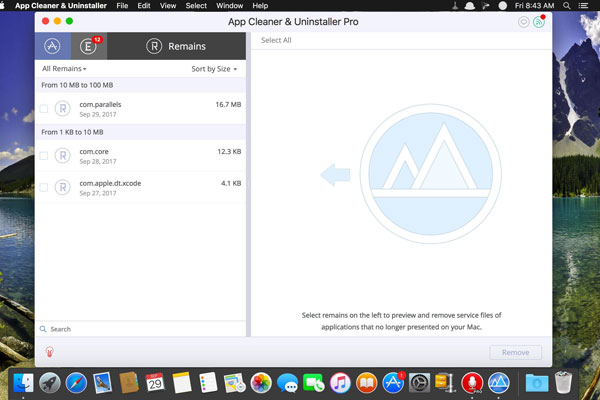Tick the com.core checkbox
The image size is (600, 400).
[x=44, y=156]
